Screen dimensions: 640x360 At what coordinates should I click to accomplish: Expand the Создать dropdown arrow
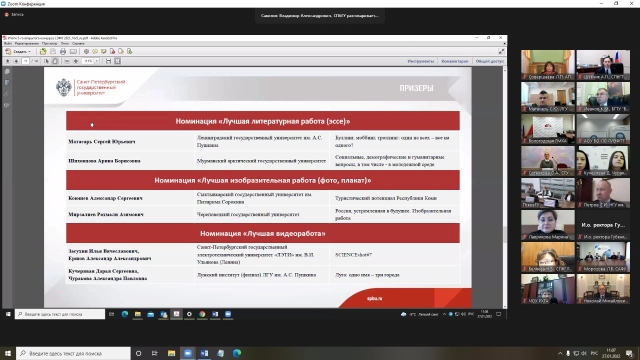pos(29,51)
